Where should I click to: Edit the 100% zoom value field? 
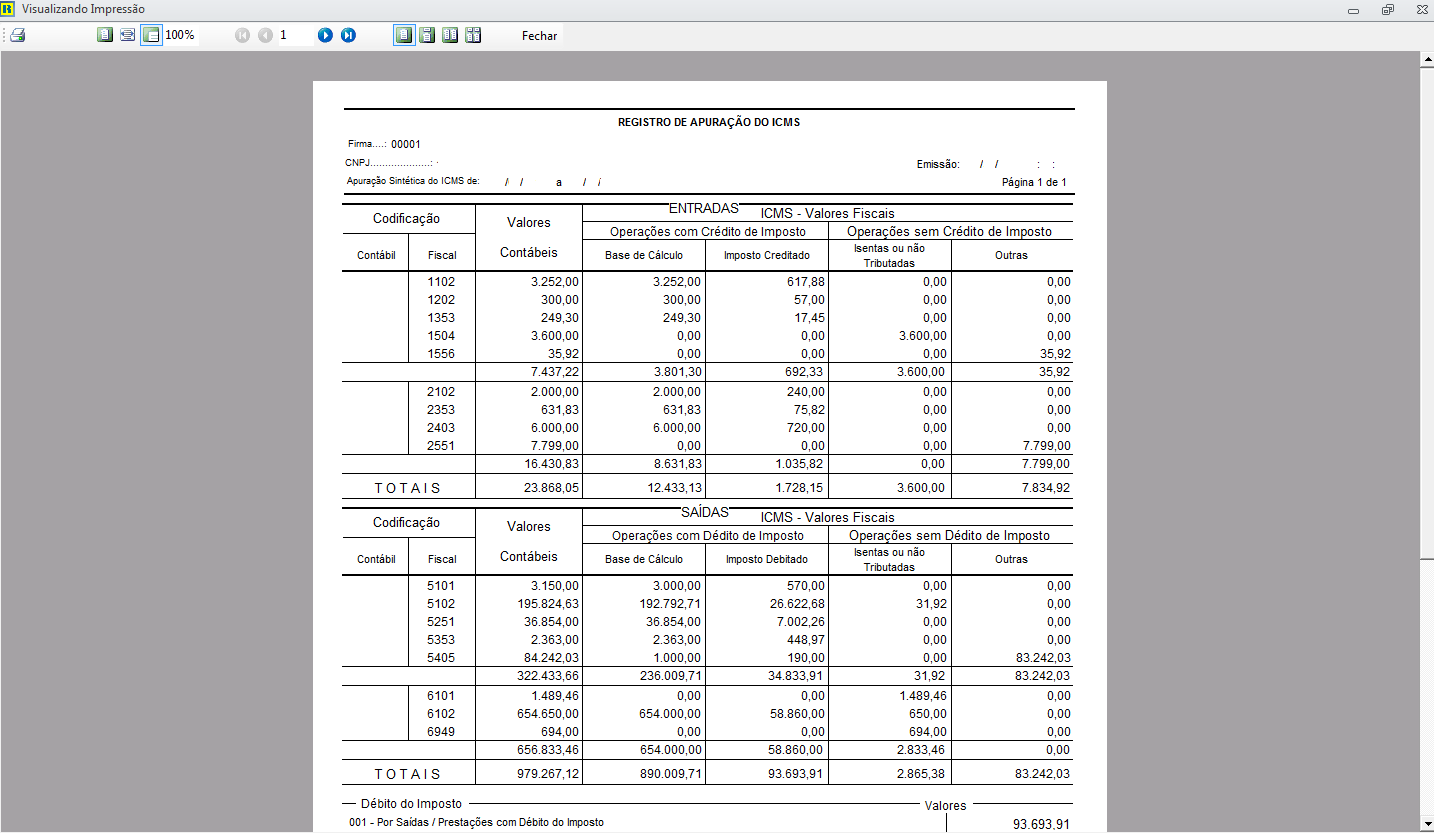pyautogui.click(x=180, y=35)
